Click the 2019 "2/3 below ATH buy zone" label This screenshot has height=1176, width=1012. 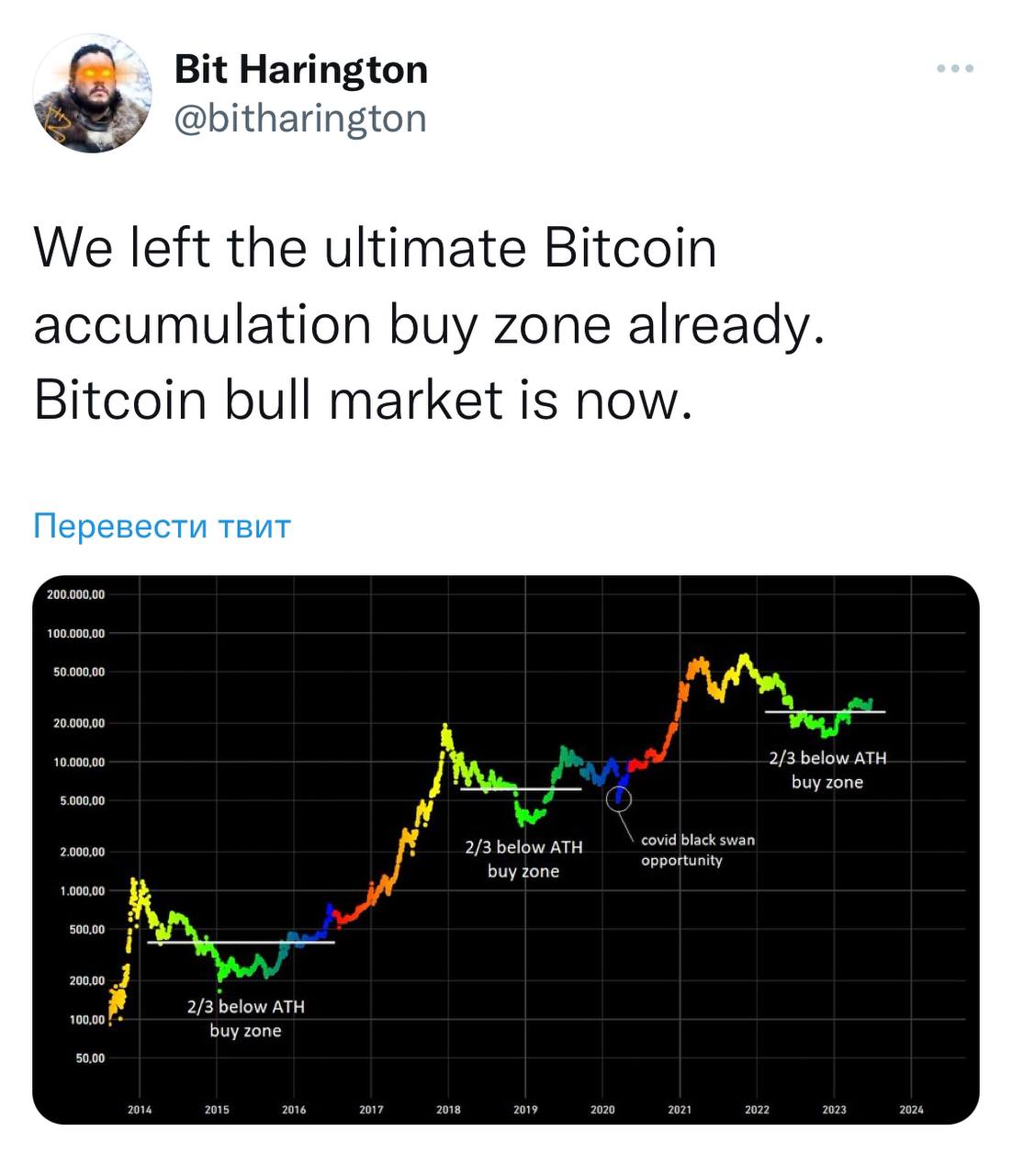coord(523,859)
